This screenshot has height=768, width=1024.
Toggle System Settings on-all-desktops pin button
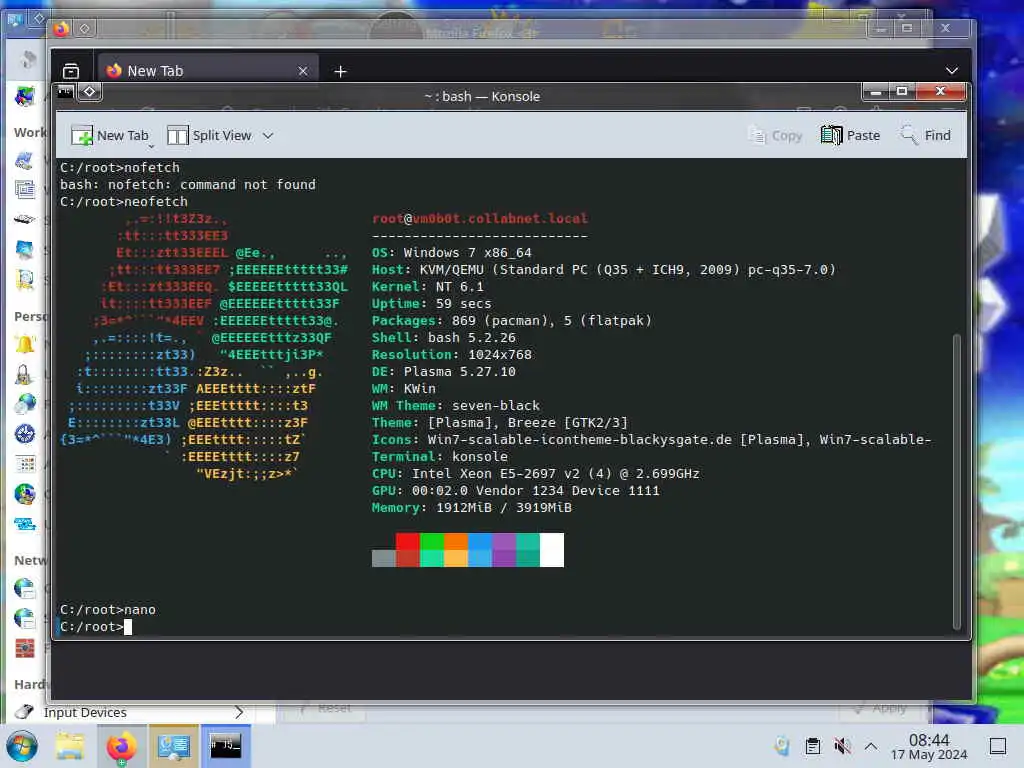(x=38, y=18)
